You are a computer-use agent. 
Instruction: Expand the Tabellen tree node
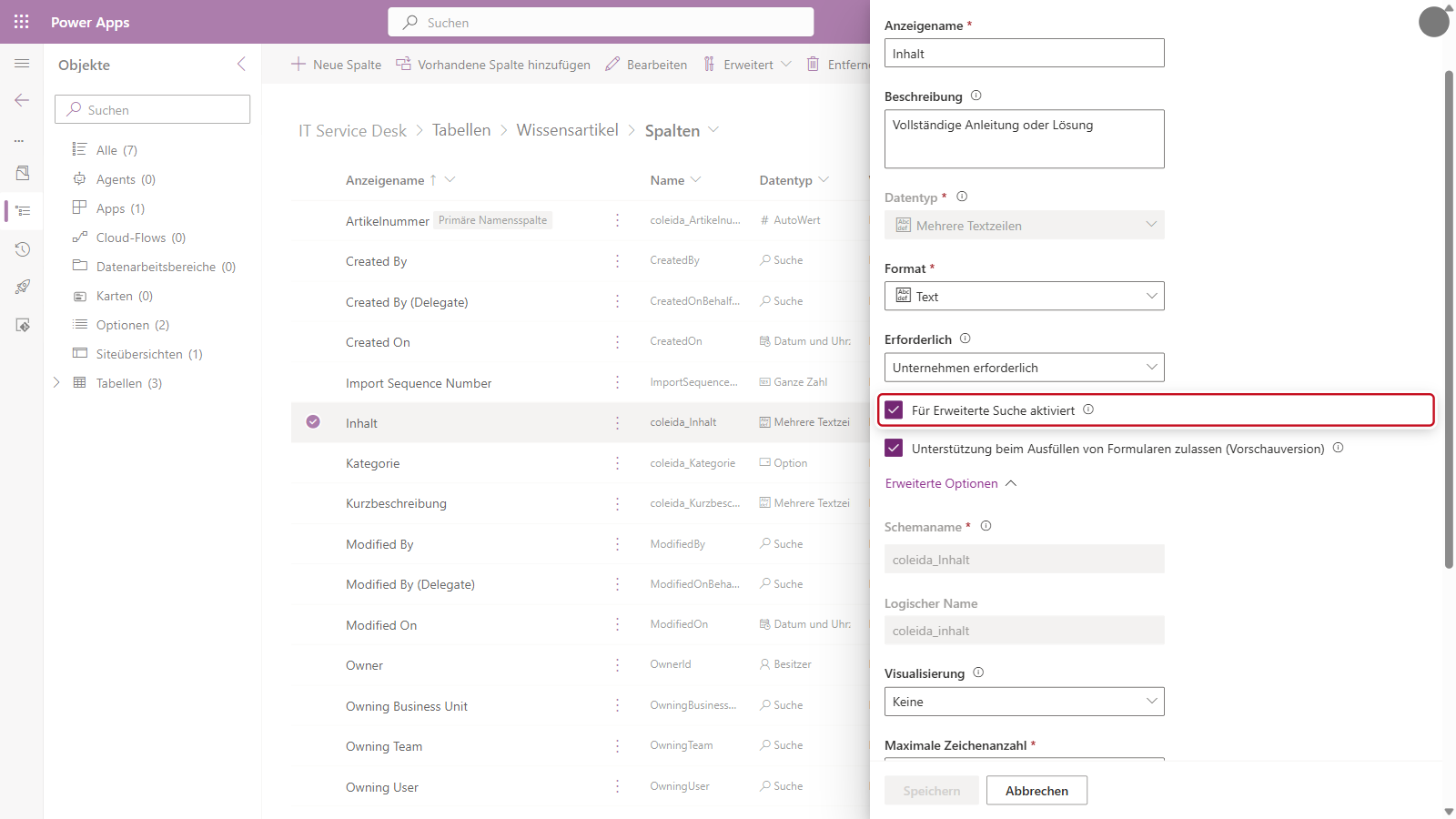[x=56, y=382]
